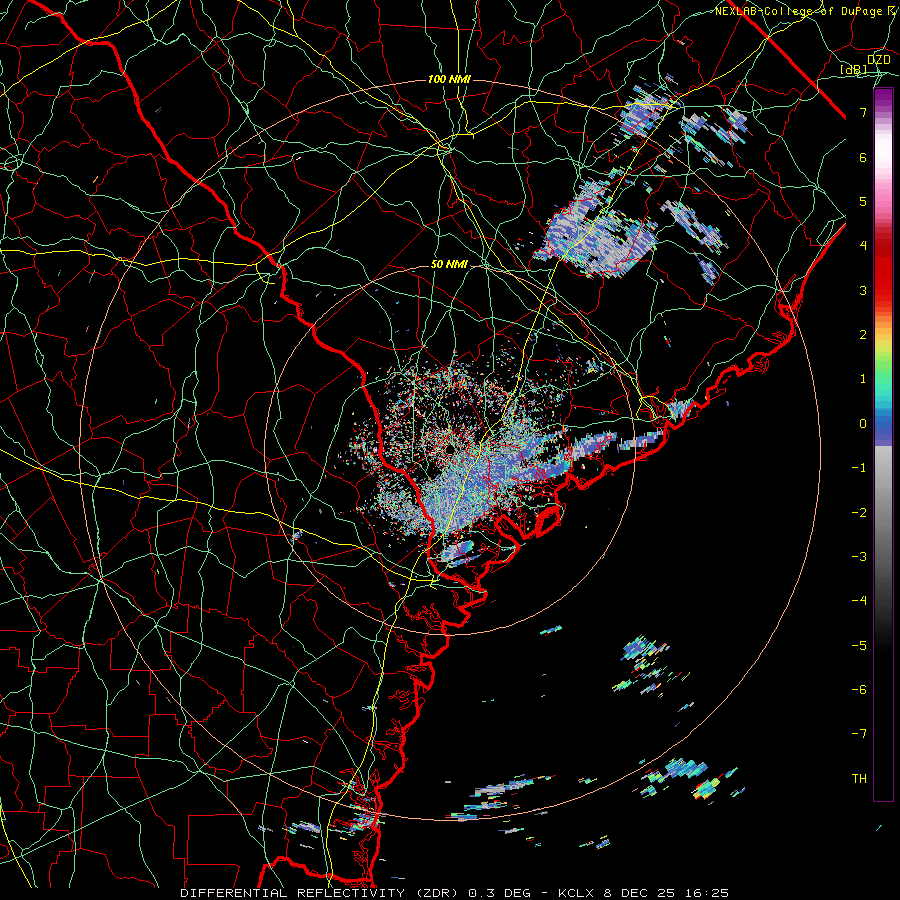Viewport: 900px width, 900px height.
Task: Click the "-7" value on the dB scale
Action: point(859,734)
